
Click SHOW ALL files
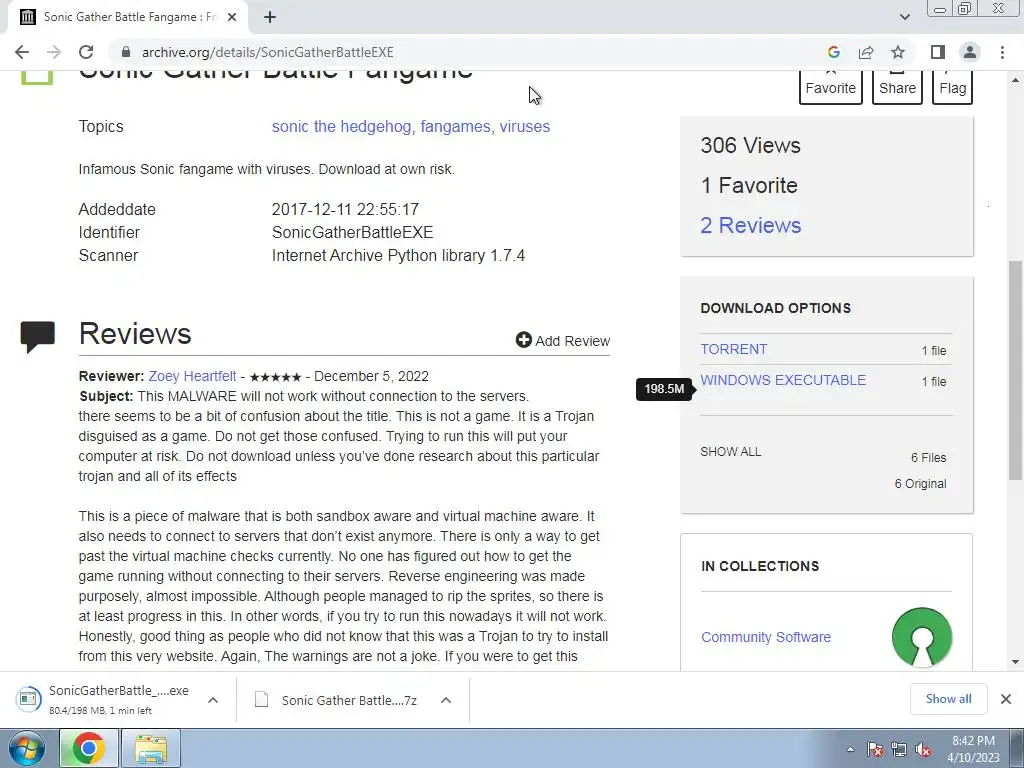point(730,452)
